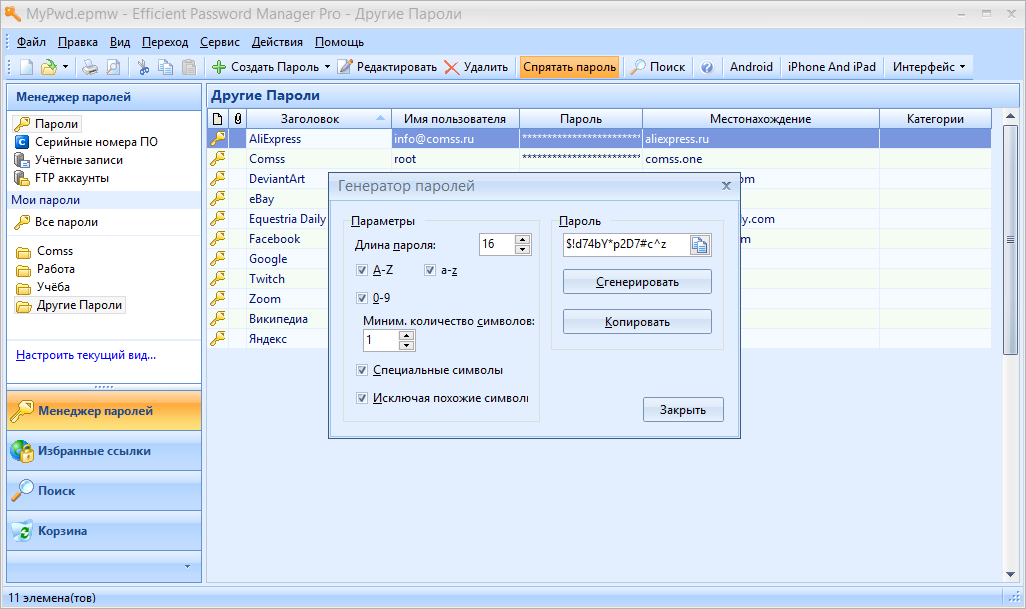1026x609 pixels.
Task: Disable the 0-9 checkbox
Action: pyautogui.click(x=361, y=297)
